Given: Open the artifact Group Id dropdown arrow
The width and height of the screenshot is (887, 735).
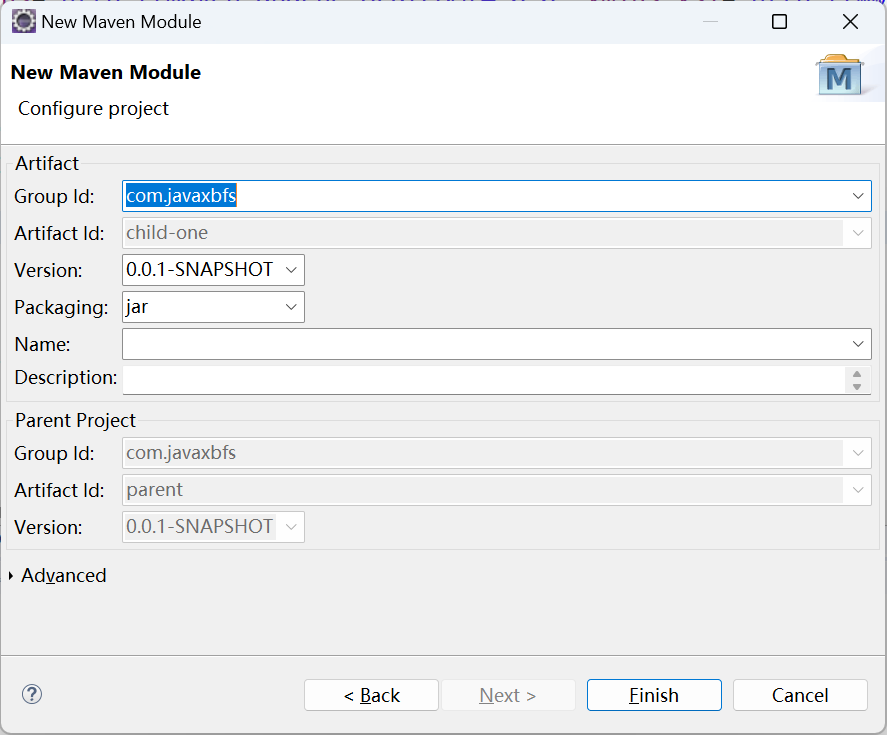Looking at the screenshot, I should coord(858,196).
